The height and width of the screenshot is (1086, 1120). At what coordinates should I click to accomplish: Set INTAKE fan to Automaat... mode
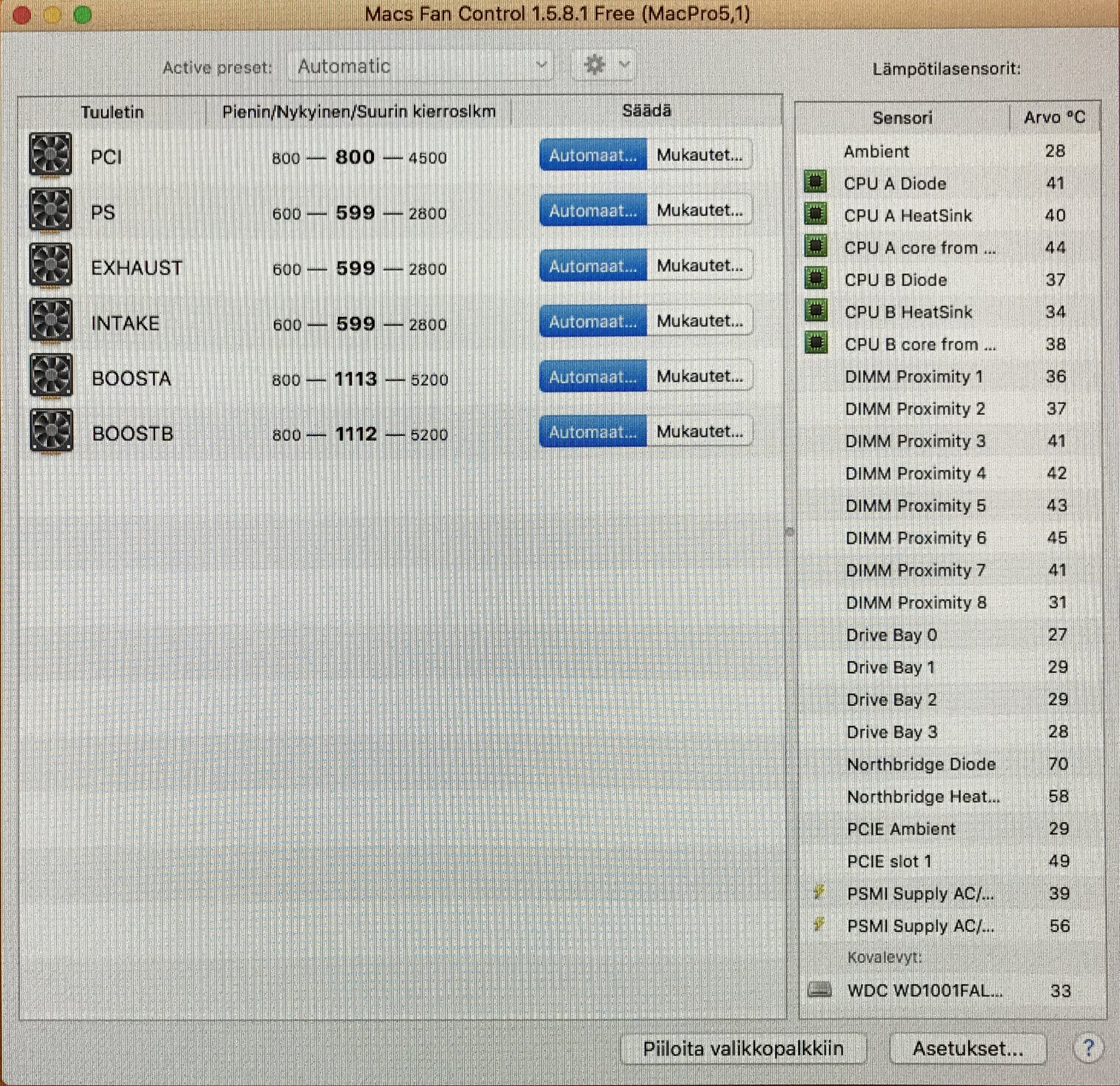tap(592, 322)
